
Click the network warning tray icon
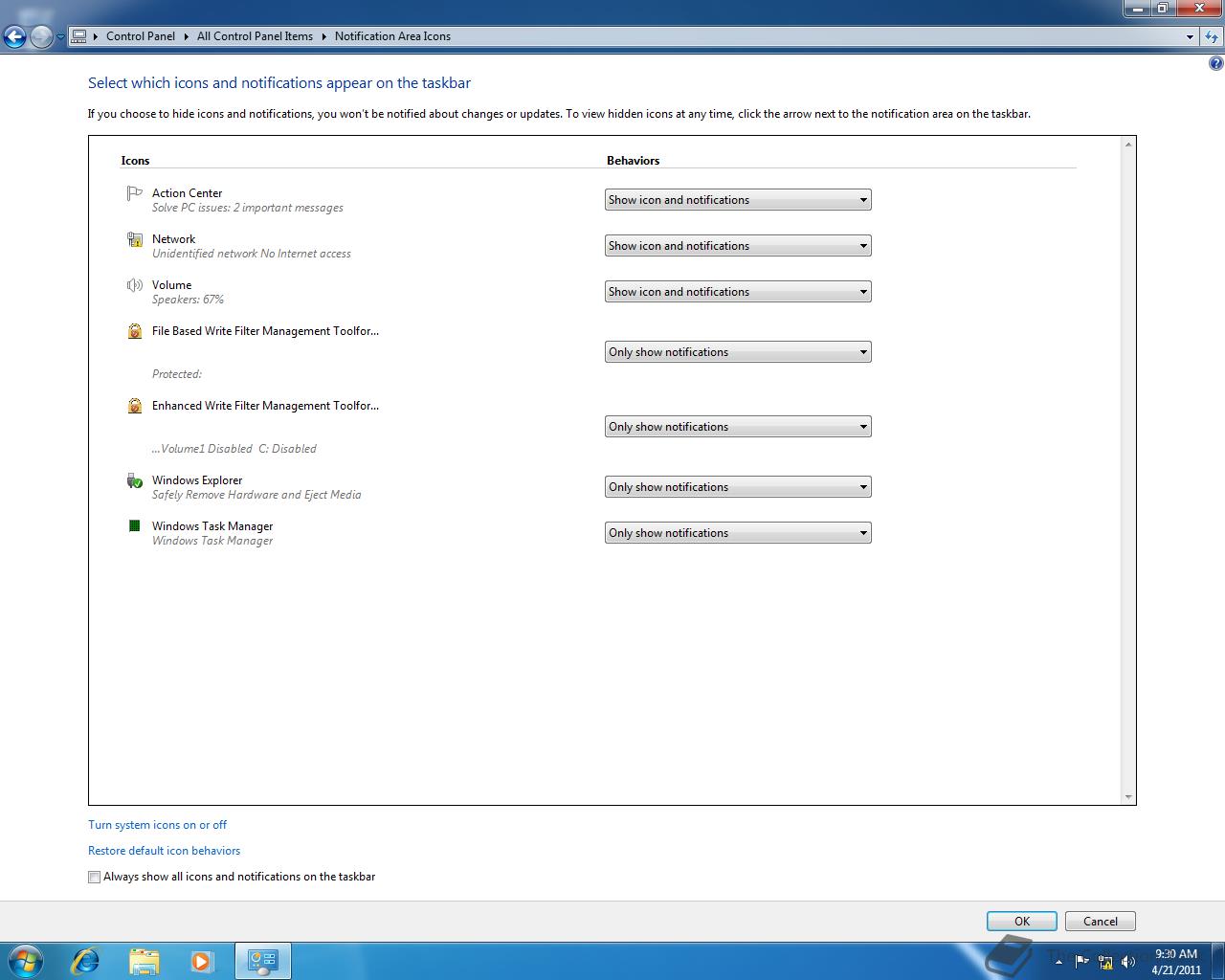1105,962
